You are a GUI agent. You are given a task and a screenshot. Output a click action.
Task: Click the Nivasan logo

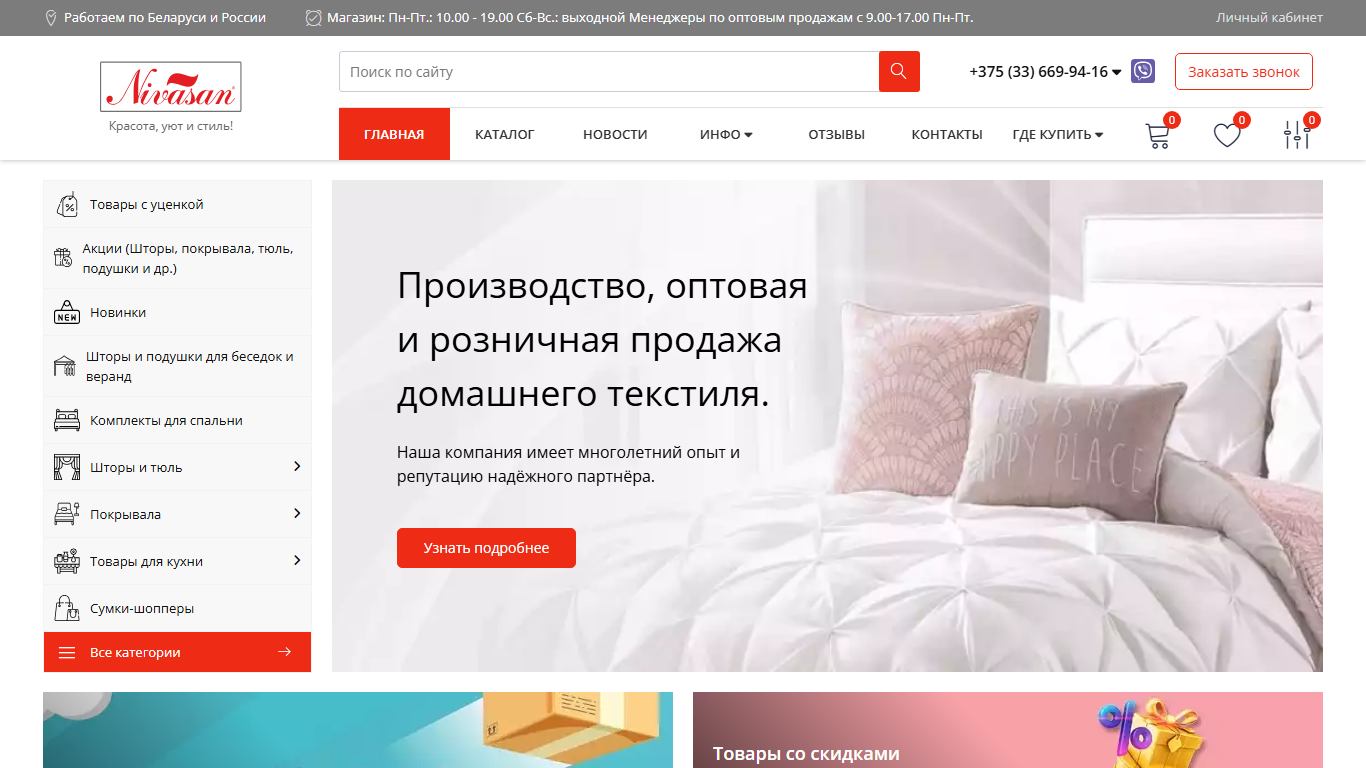click(171, 87)
